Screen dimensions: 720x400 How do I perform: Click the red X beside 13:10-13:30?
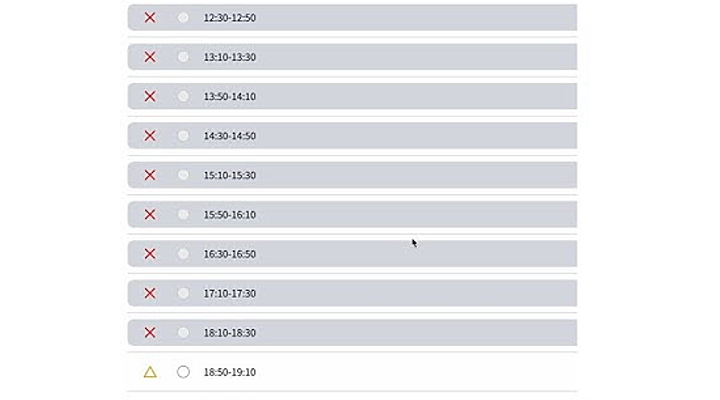[150, 57]
